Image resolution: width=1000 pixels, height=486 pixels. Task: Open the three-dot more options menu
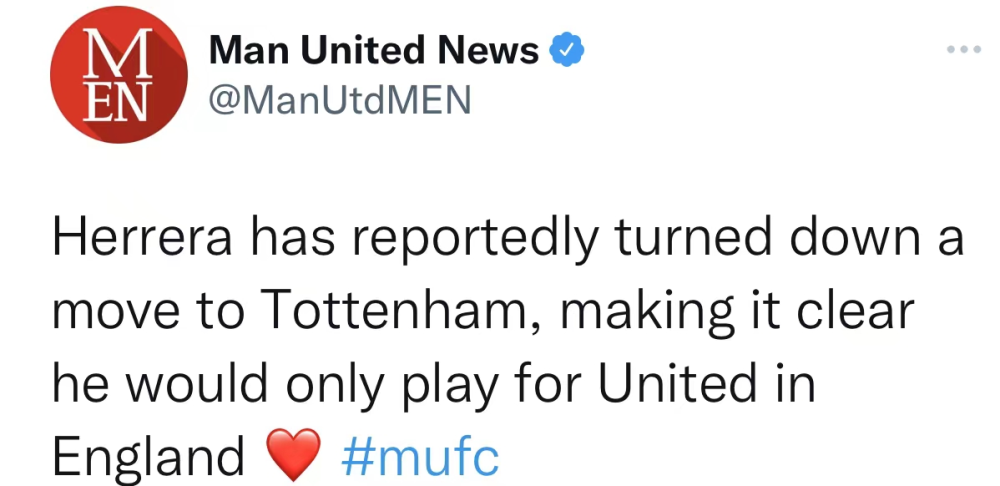964,49
